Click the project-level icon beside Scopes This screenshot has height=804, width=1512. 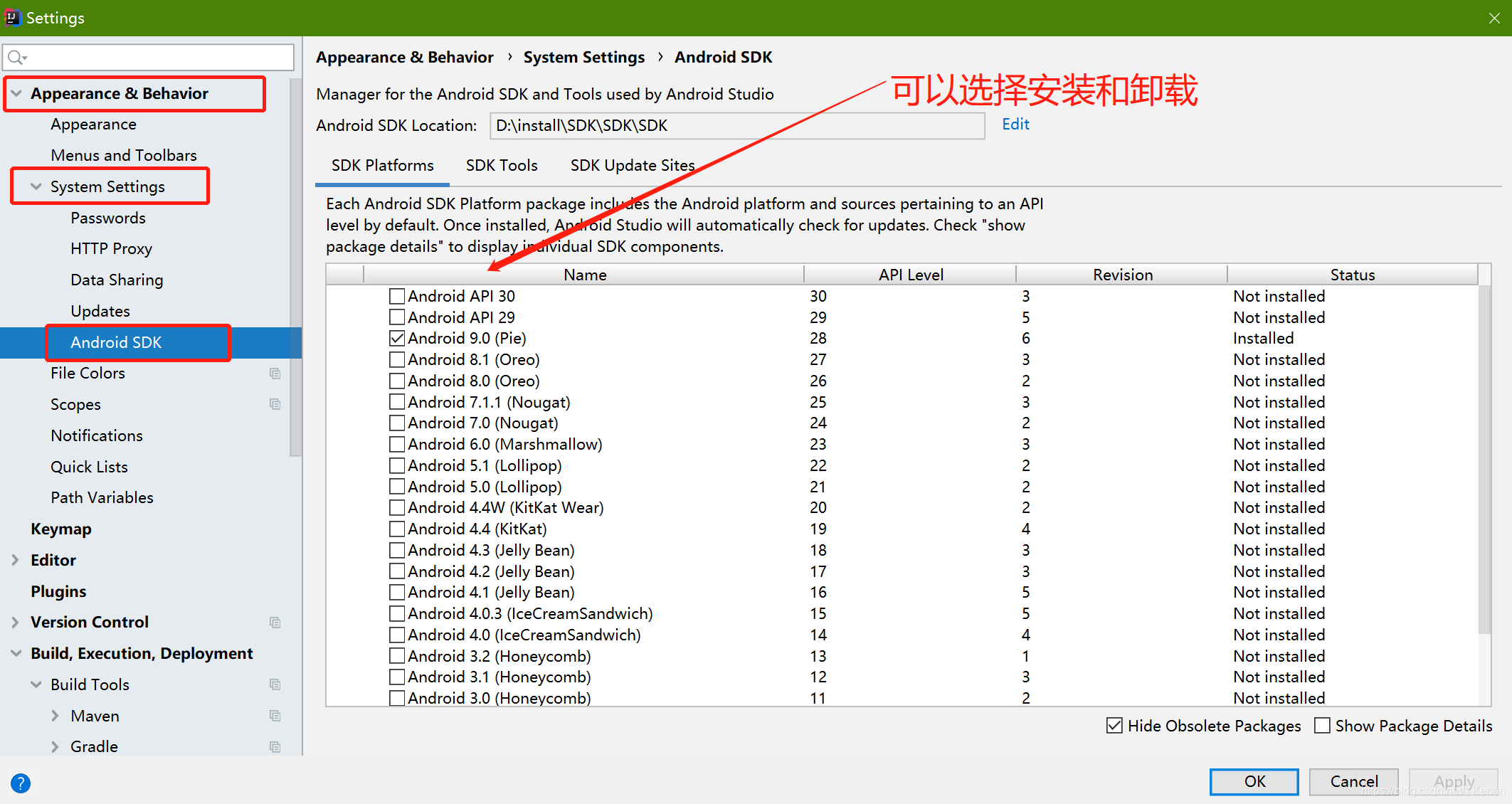[x=275, y=404]
